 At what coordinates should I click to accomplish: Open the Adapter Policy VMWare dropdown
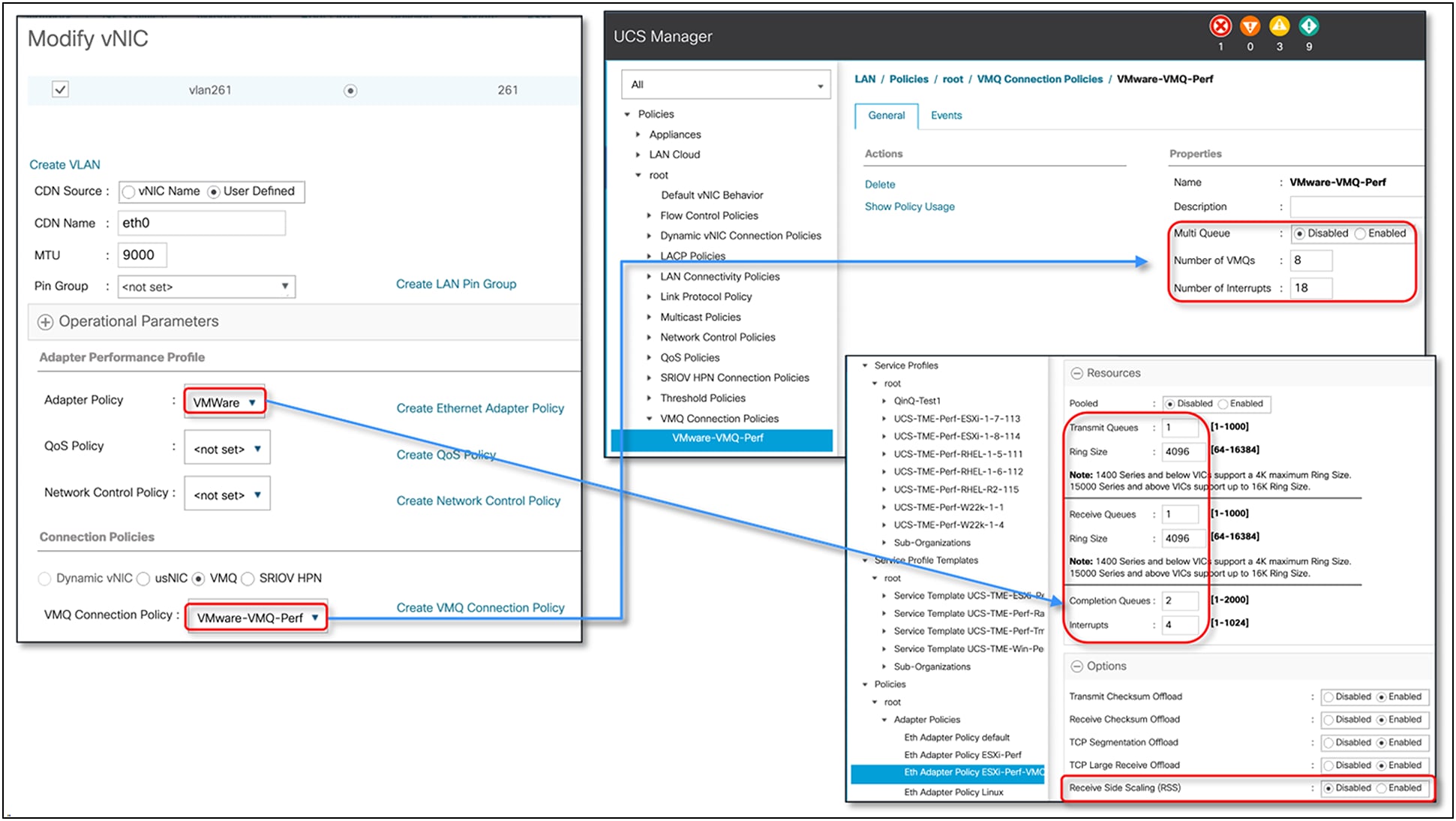(x=225, y=402)
